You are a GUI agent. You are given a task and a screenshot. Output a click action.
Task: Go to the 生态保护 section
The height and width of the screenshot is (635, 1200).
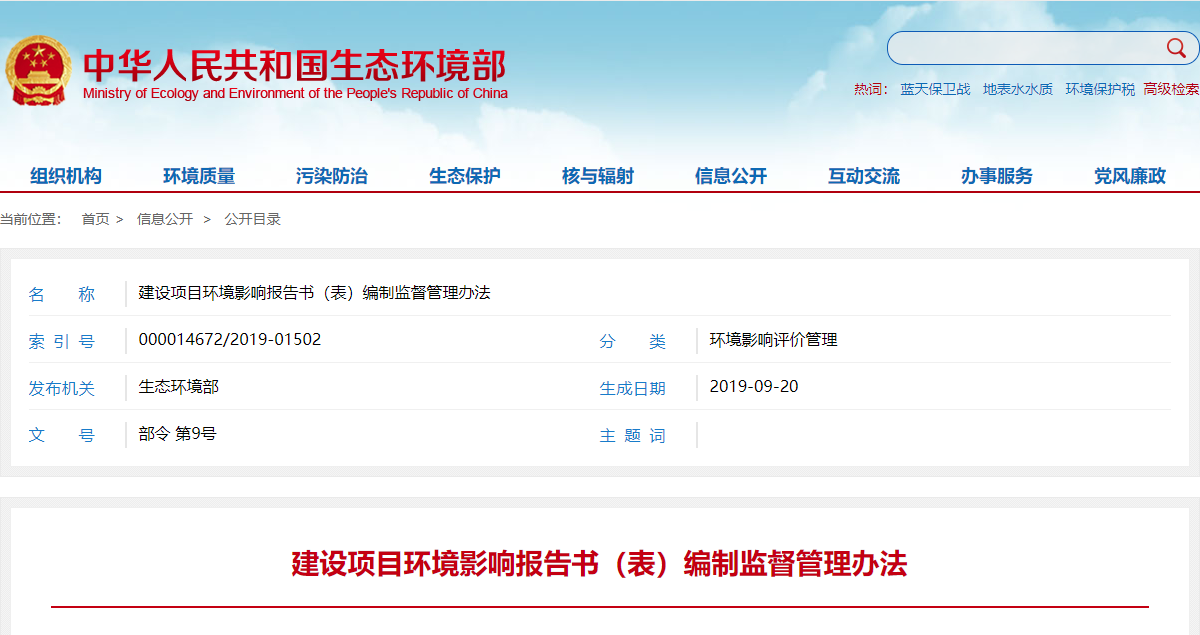(465, 176)
